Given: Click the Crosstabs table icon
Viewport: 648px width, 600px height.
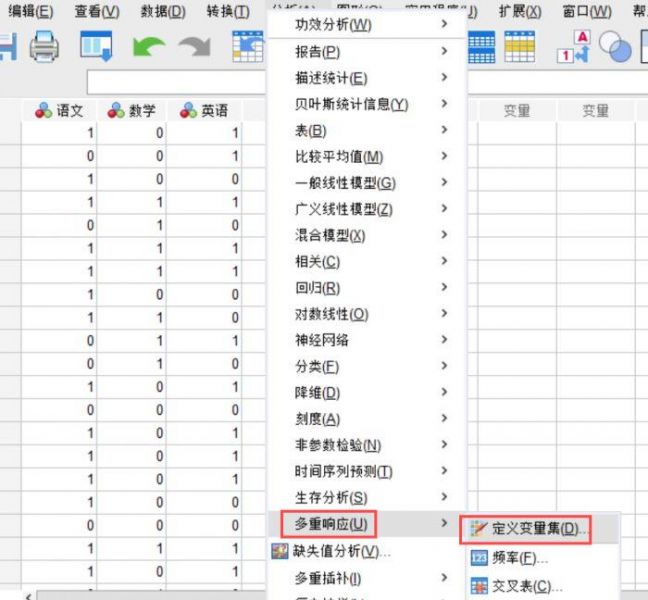Looking at the screenshot, I should (x=479, y=586).
